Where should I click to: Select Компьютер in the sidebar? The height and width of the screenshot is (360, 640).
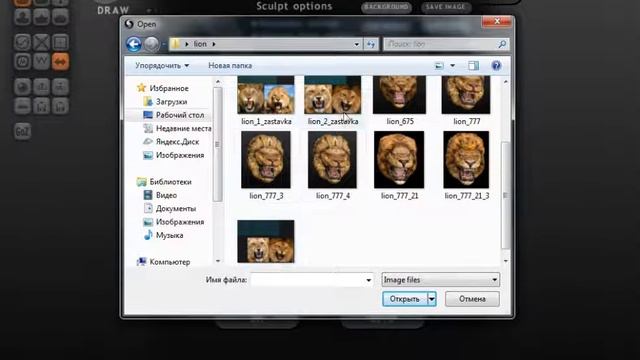click(x=164, y=262)
